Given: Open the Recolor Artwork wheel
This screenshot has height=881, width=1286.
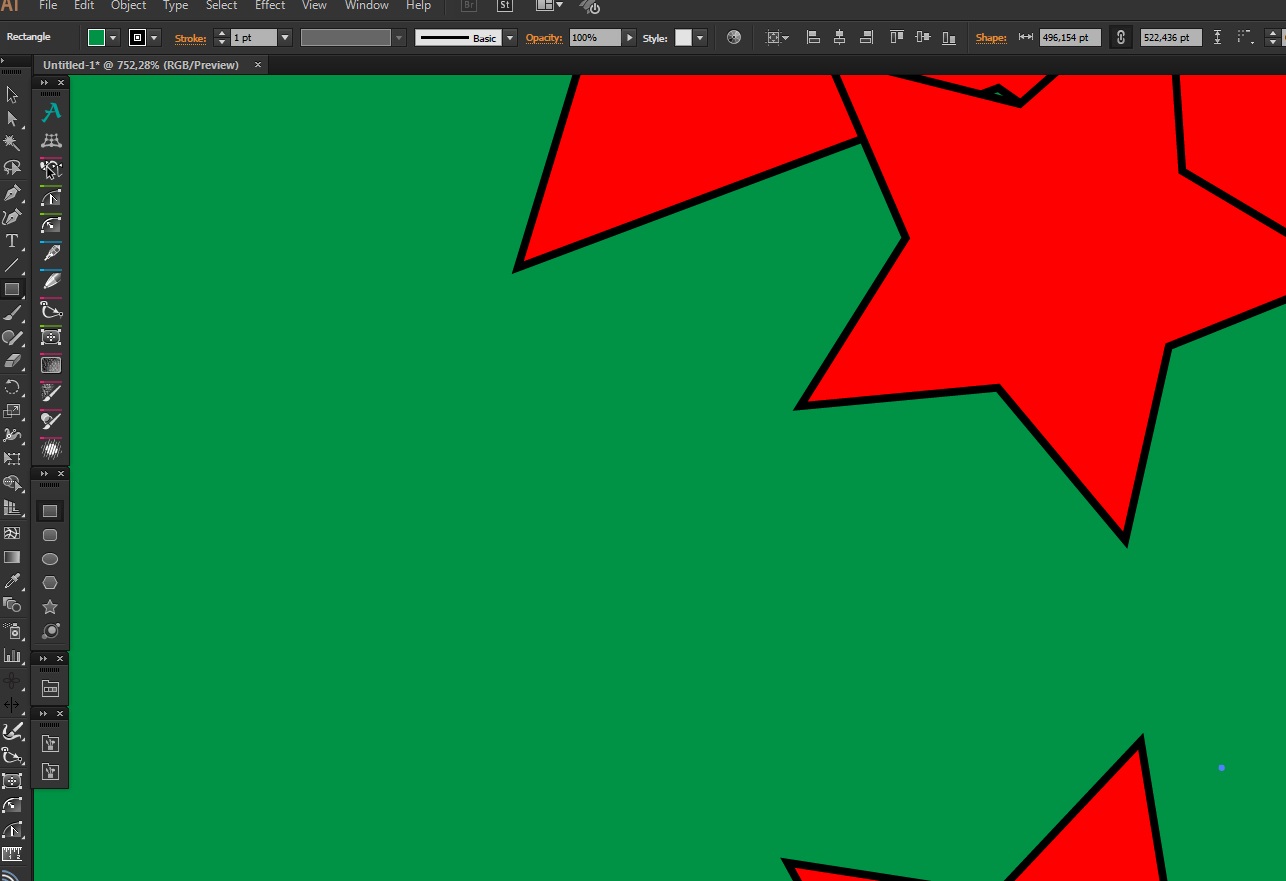Looking at the screenshot, I should [734, 37].
